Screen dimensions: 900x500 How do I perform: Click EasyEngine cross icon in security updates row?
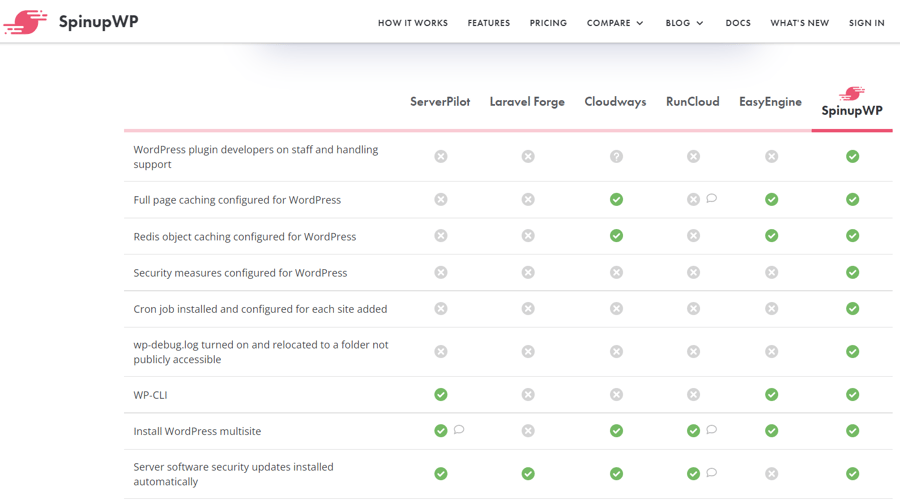(x=771, y=474)
